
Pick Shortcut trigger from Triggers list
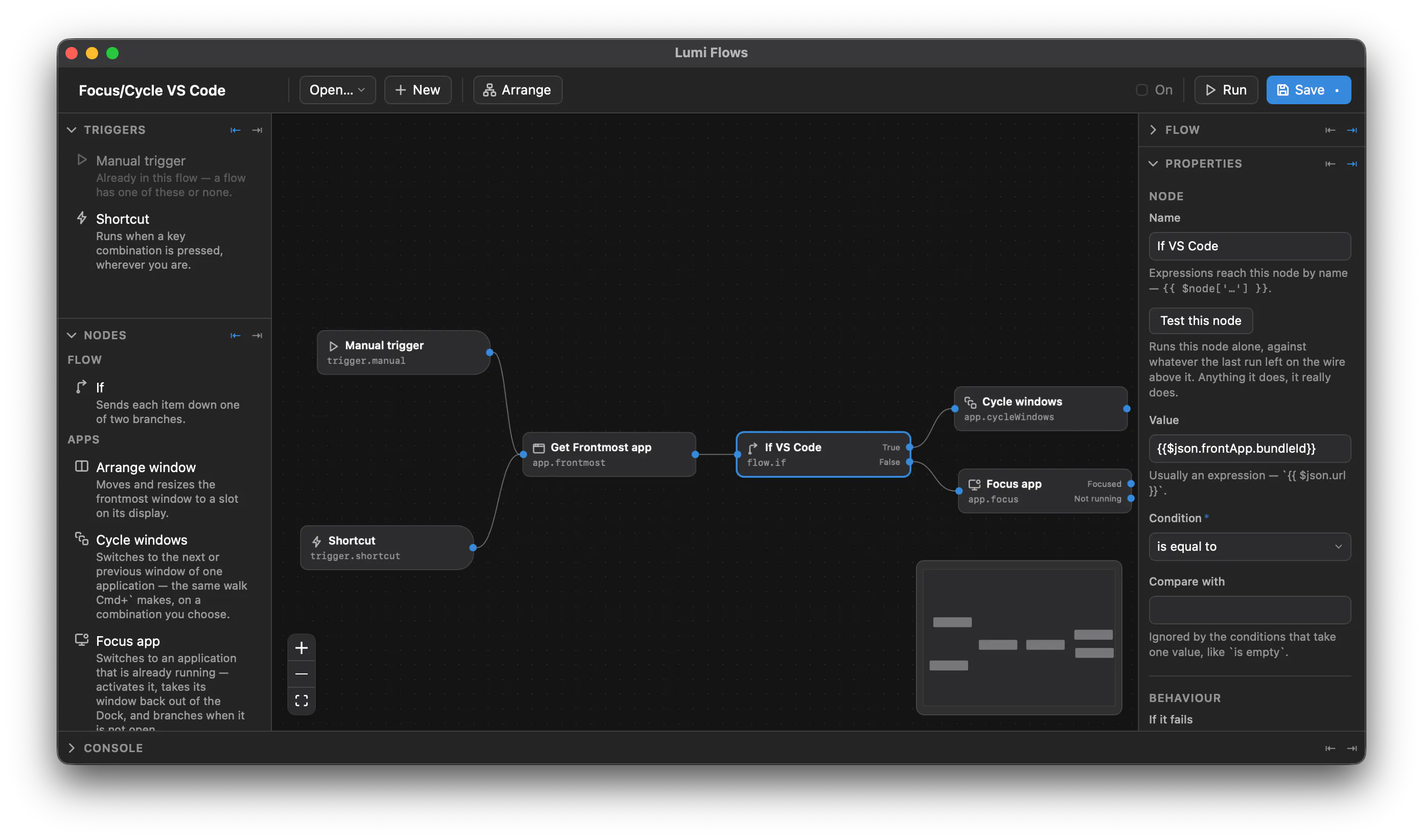(x=165, y=241)
